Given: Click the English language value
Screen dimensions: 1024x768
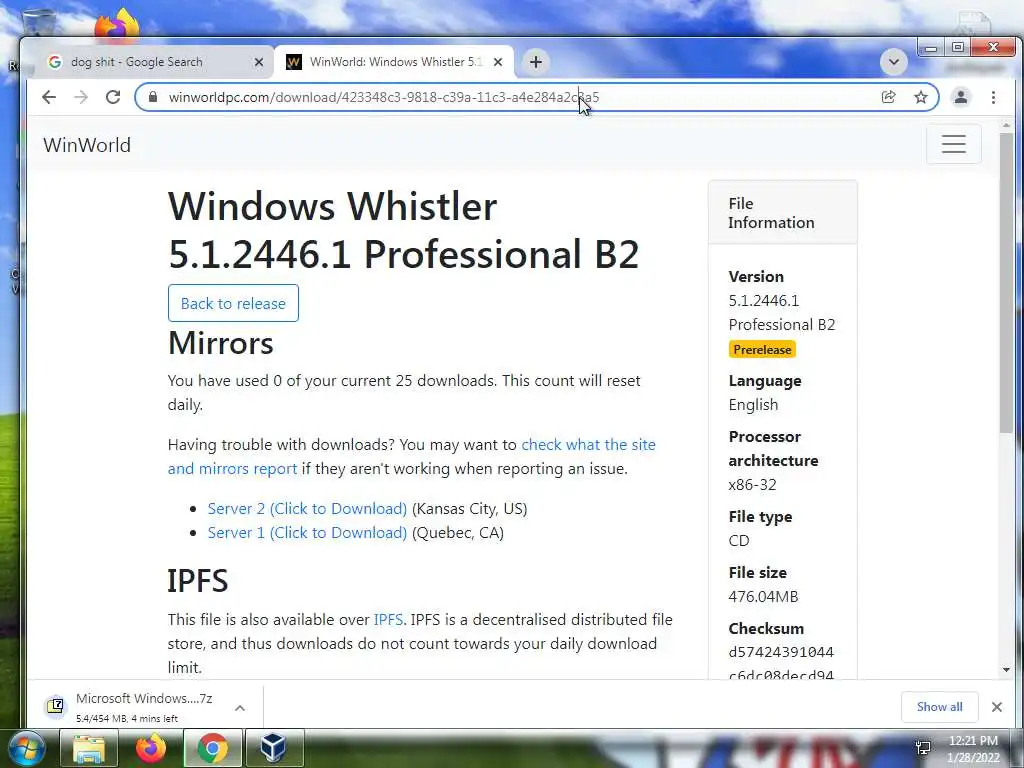Looking at the screenshot, I should tap(753, 405).
